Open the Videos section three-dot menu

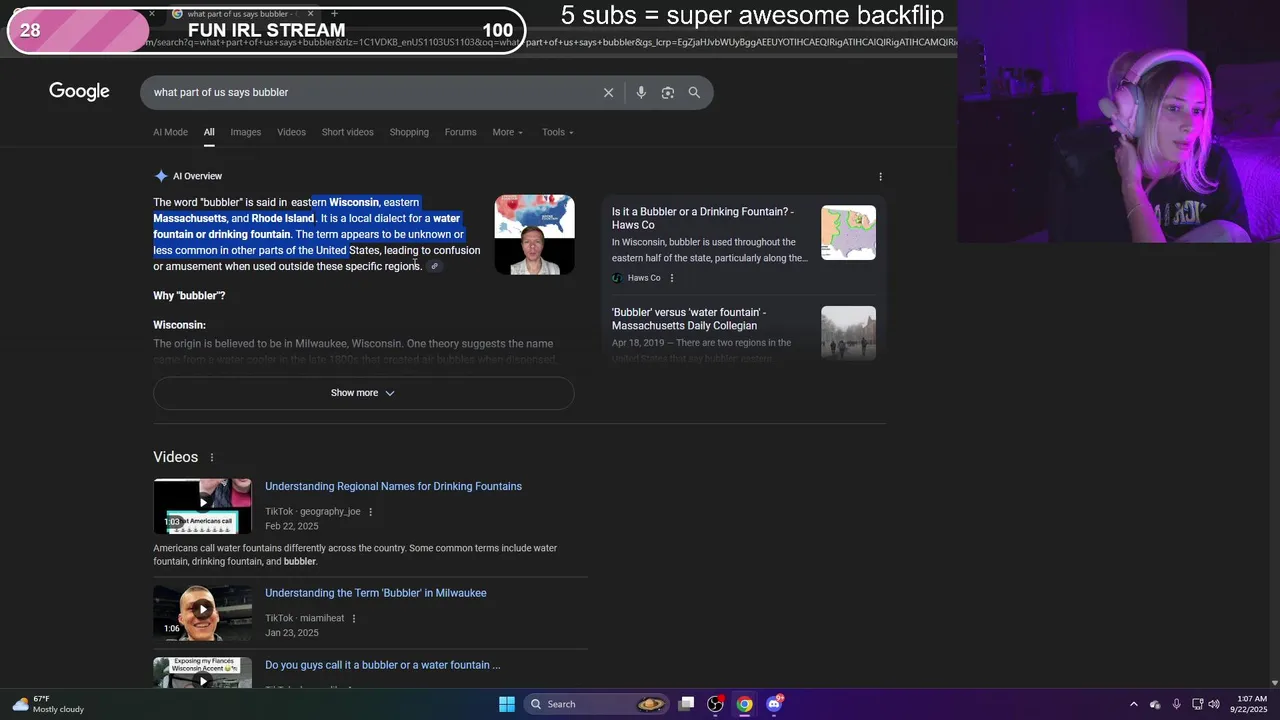click(x=211, y=457)
